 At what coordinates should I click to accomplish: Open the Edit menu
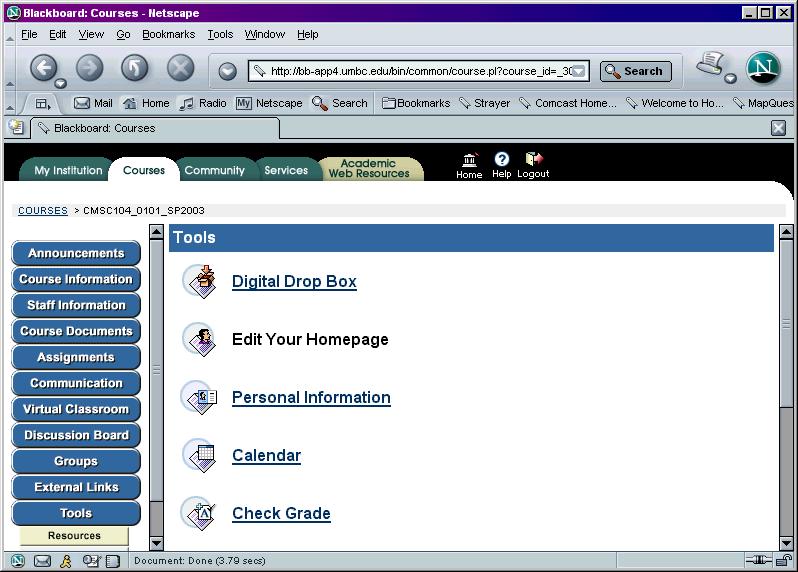[x=58, y=35]
